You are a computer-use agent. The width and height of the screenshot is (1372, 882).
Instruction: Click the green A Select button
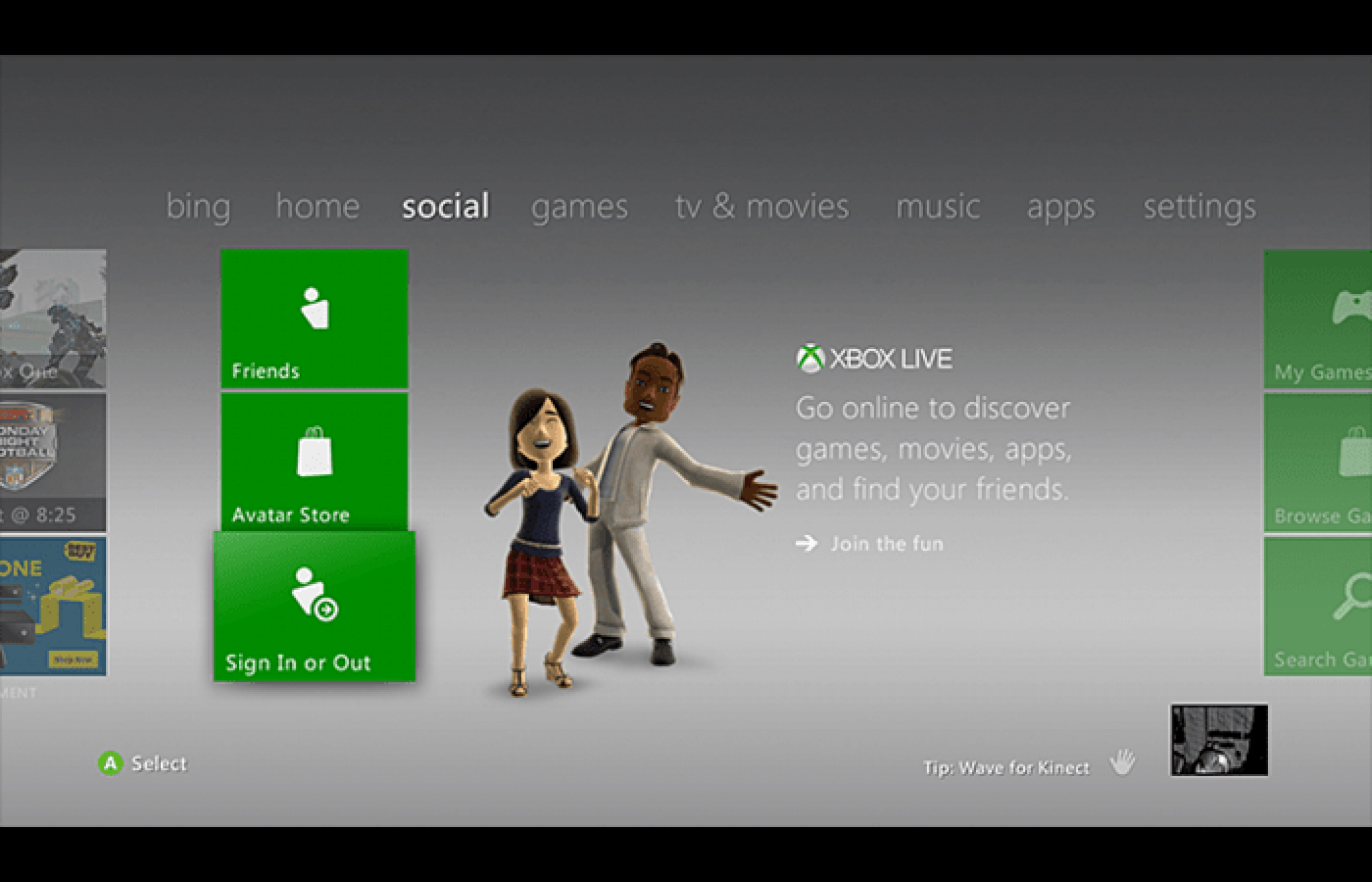tap(111, 763)
